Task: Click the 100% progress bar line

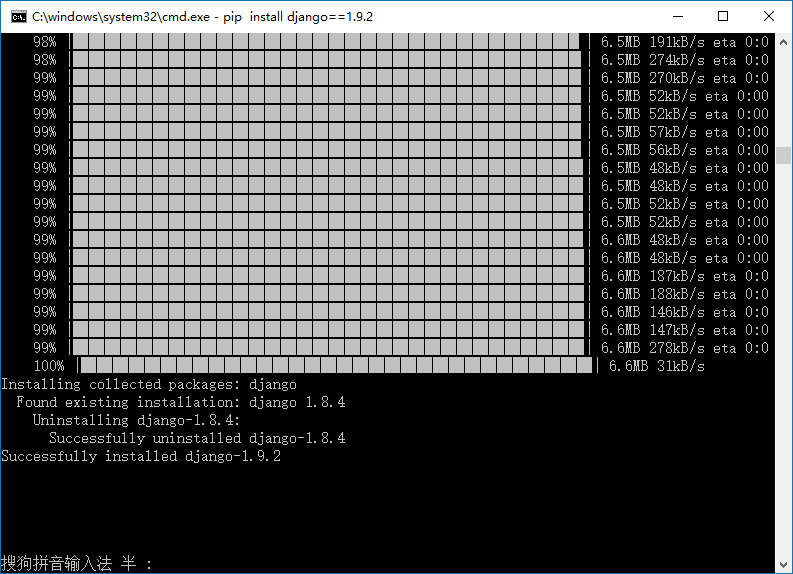Action: click(336, 365)
